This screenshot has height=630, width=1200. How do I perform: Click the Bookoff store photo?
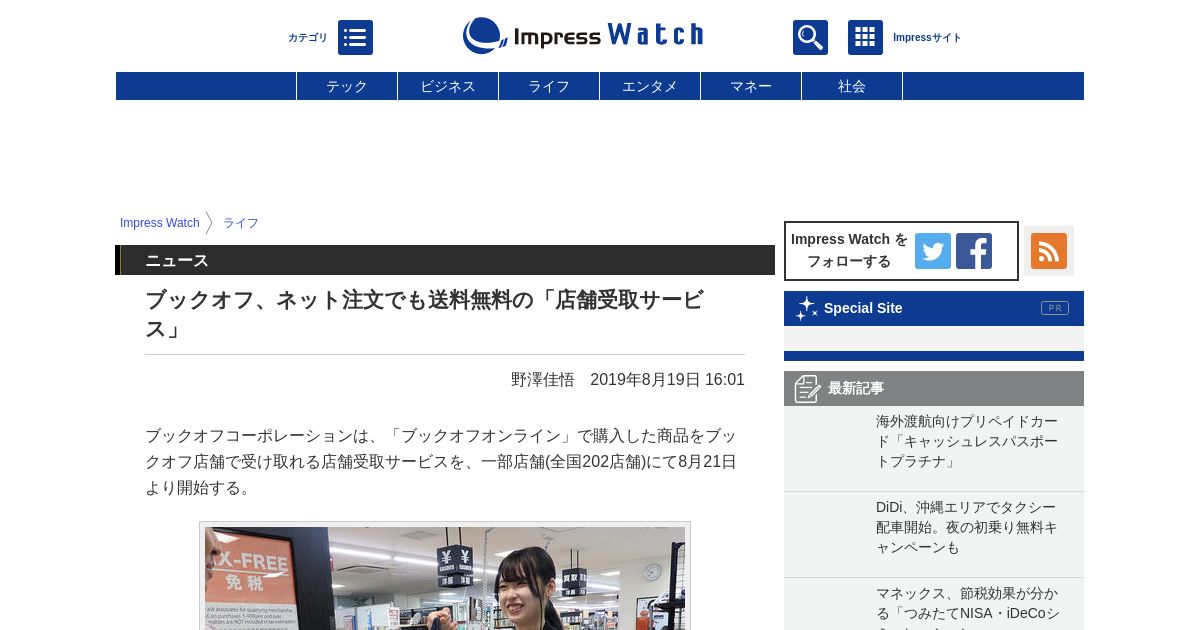(x=445, y=576)
